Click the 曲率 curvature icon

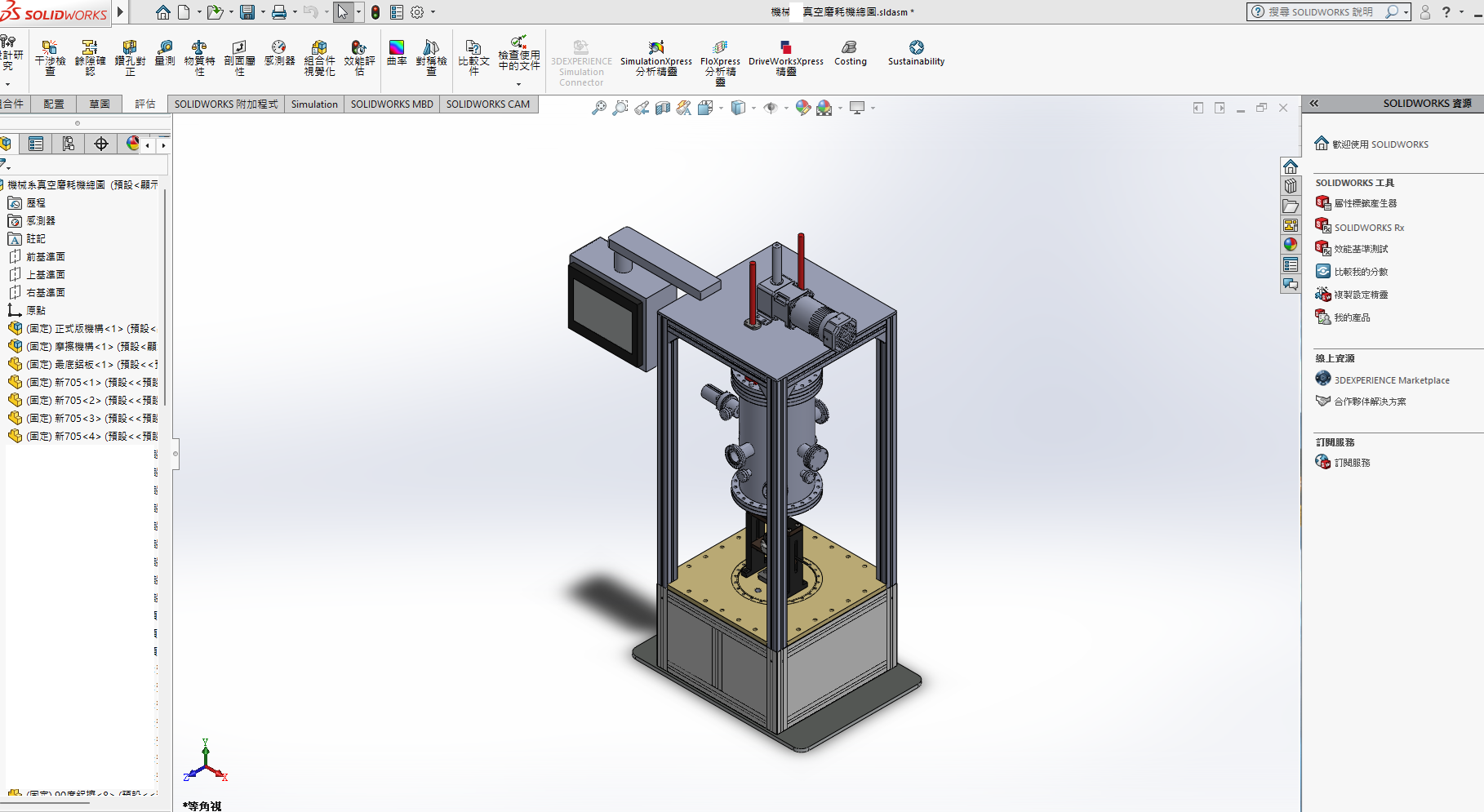pyautogui.click(x=397, y=53)
